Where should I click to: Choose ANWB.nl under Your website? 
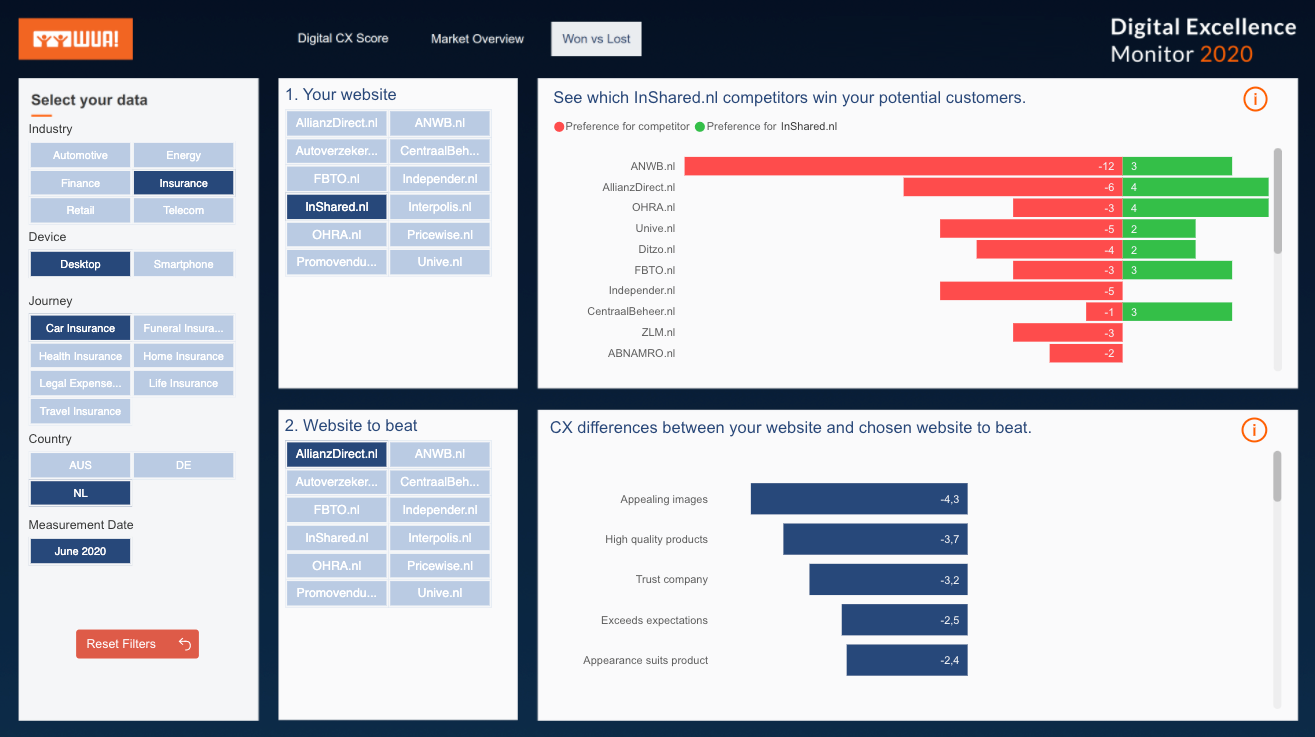pos(440,123)
